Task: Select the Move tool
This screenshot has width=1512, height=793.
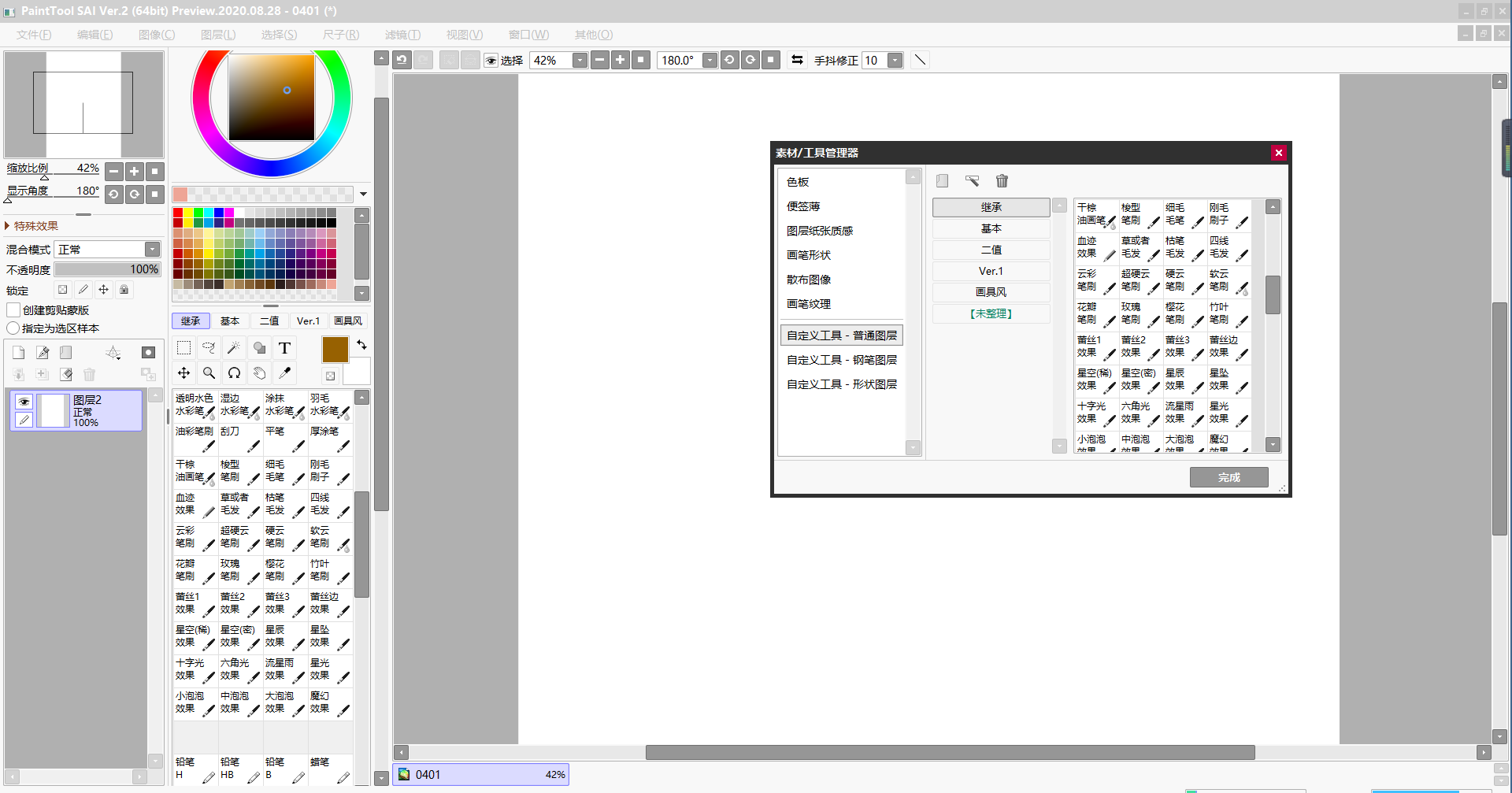Action: [x=183, y=373]
